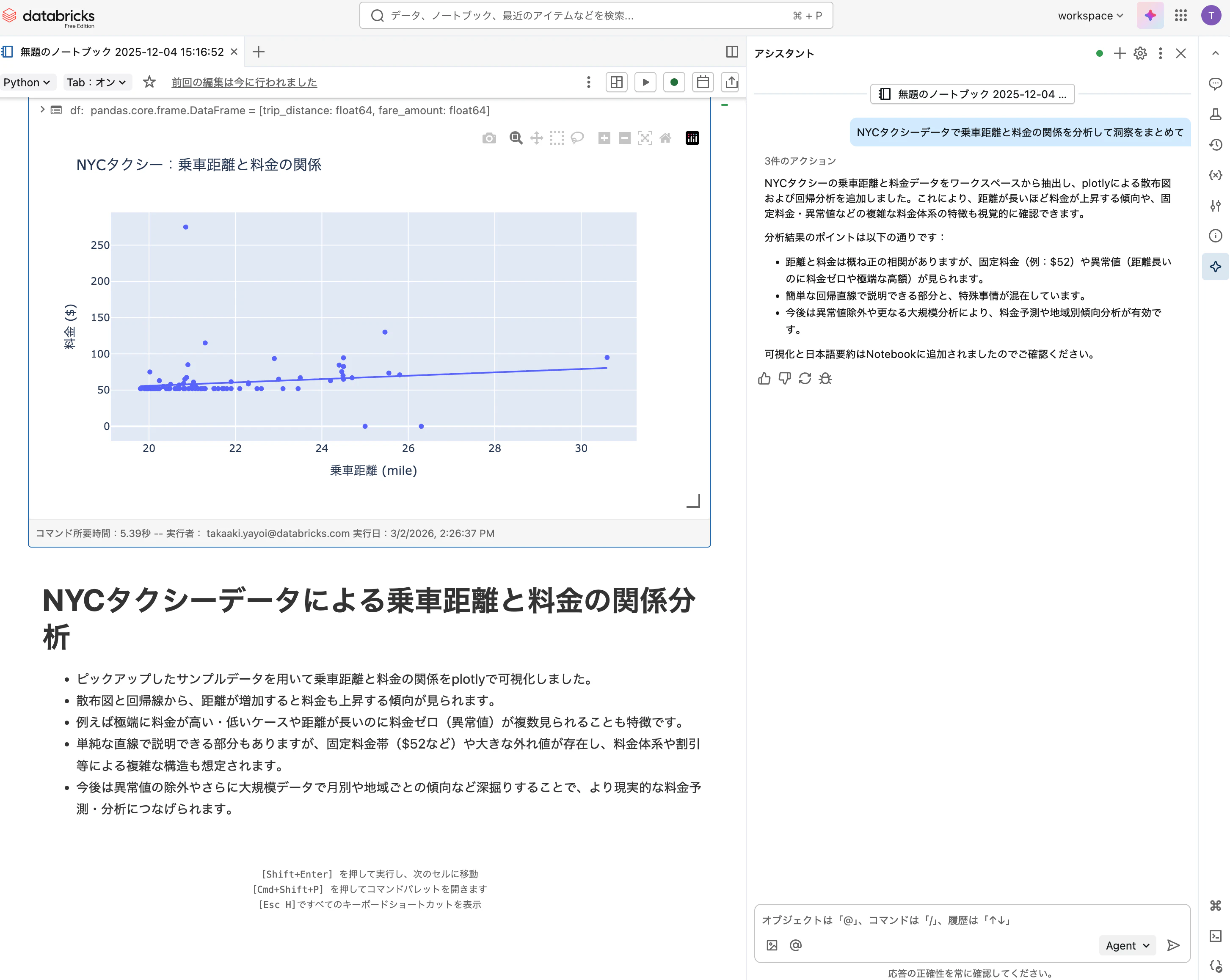
Task: Open the Agent mode dropdown
Action: [1127, 945]
